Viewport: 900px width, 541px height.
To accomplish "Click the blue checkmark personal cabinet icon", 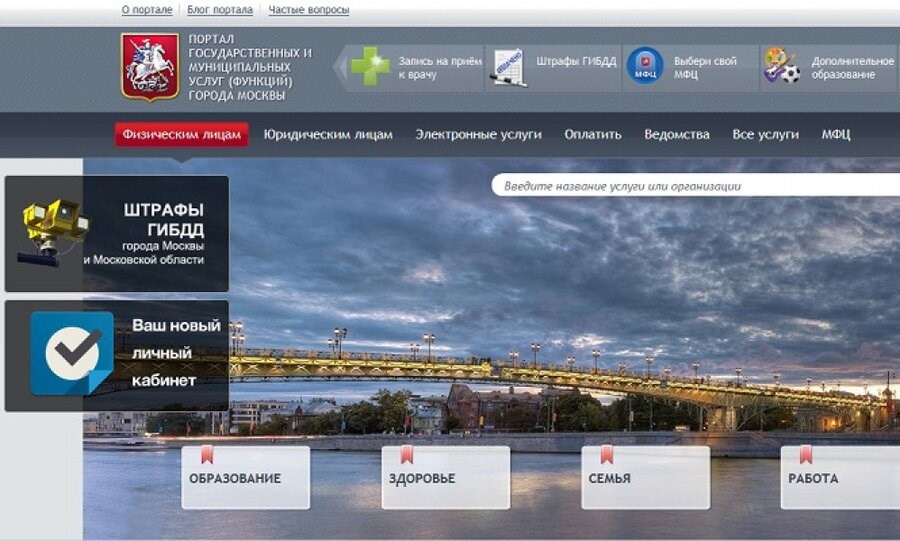I will click(71, 353).
